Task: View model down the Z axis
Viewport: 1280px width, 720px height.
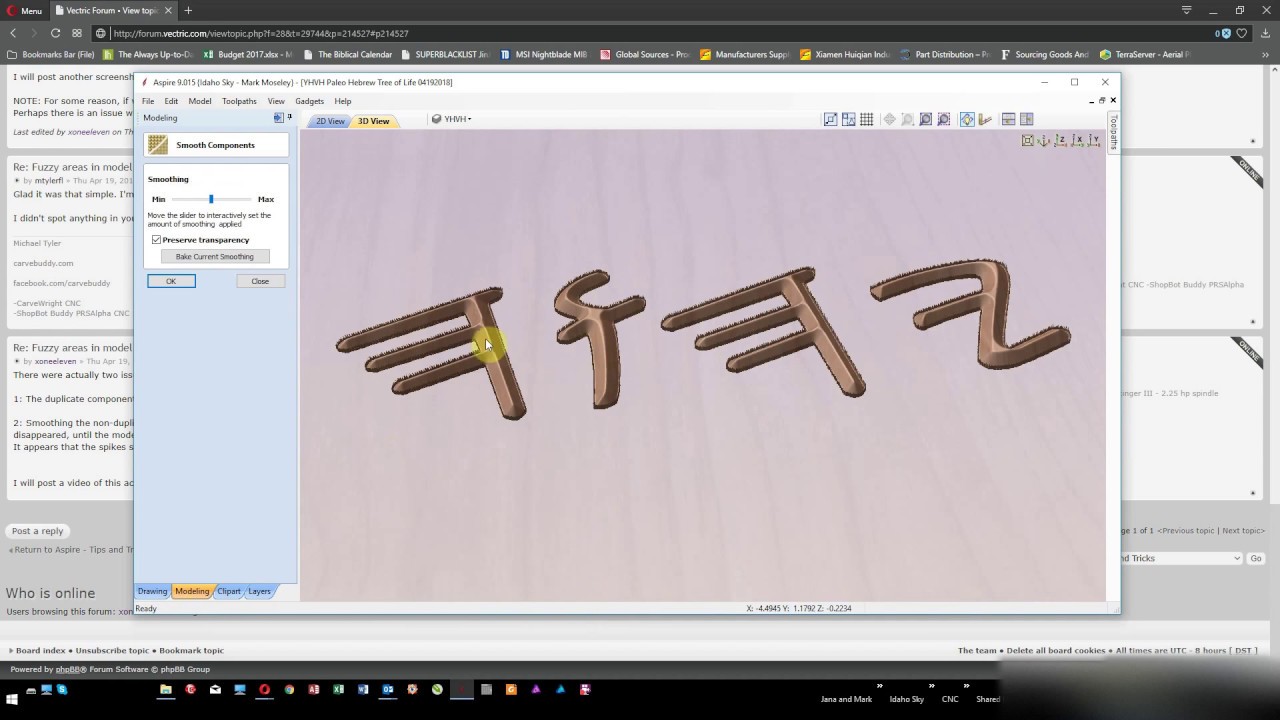Action: click(1060, 140)
